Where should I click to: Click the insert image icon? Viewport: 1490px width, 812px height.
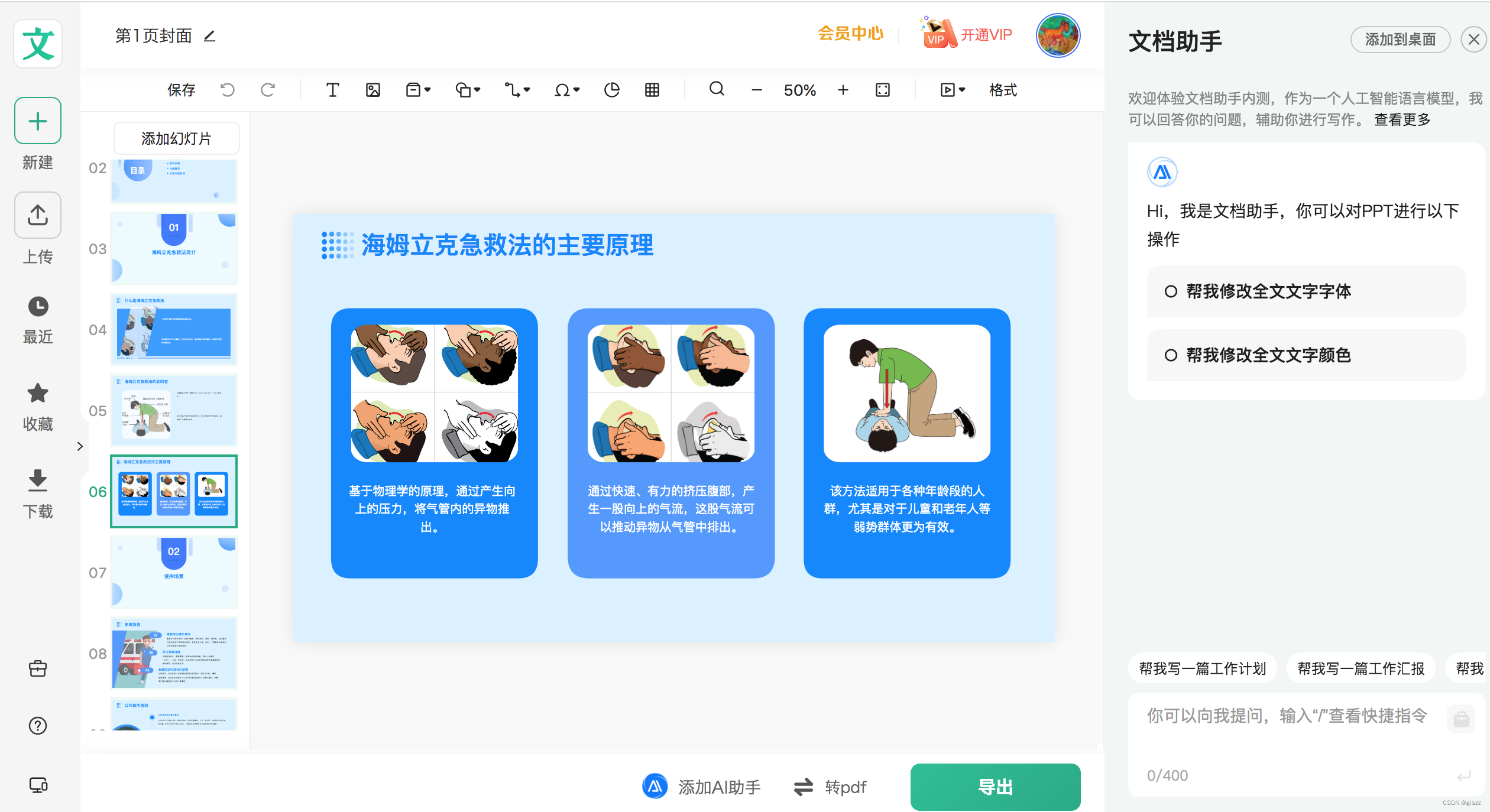point(372,90)
